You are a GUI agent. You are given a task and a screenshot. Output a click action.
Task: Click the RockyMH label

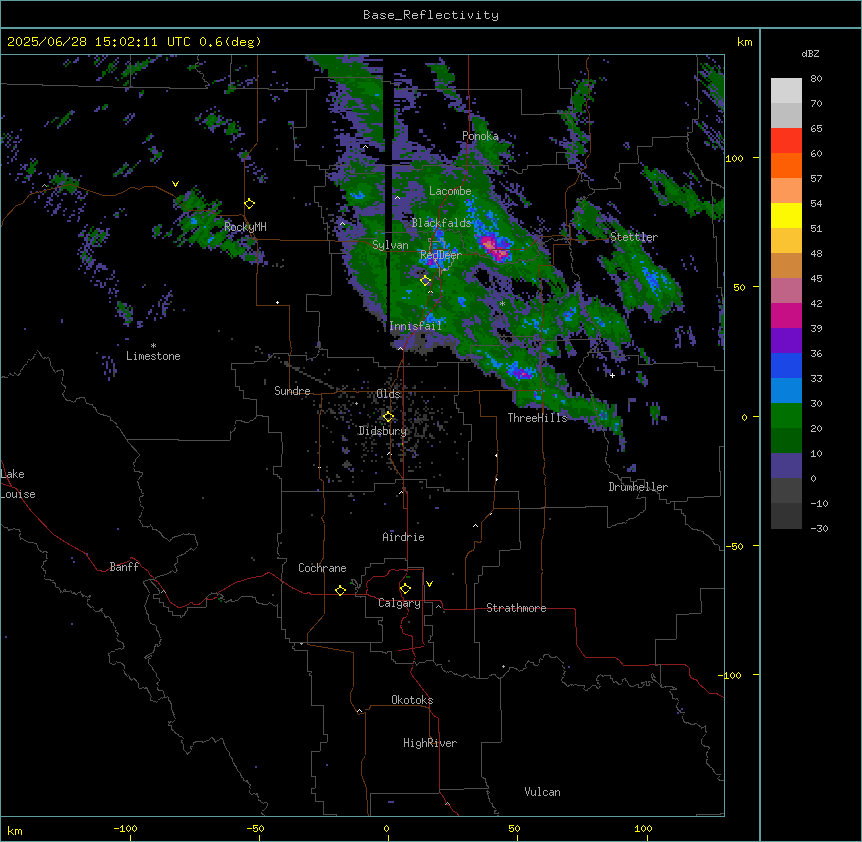245,227
